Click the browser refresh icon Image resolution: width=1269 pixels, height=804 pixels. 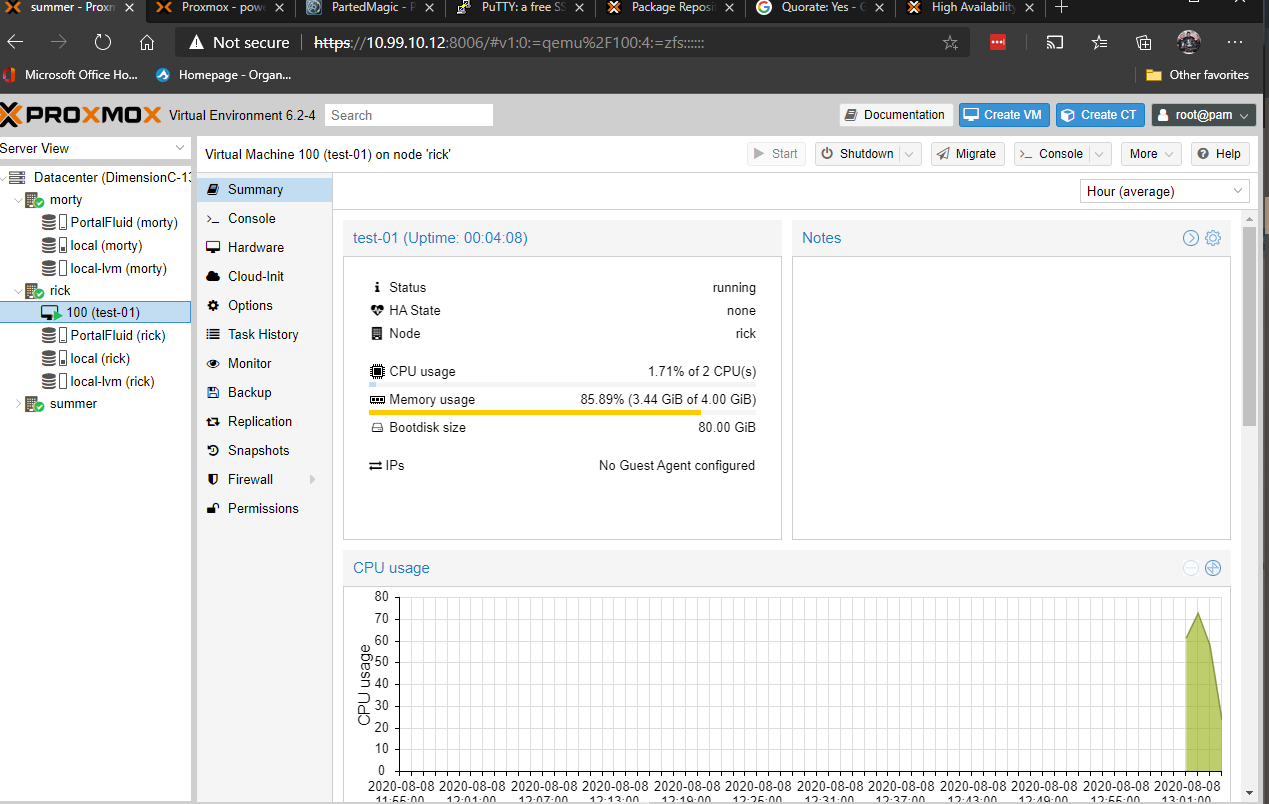103,42
